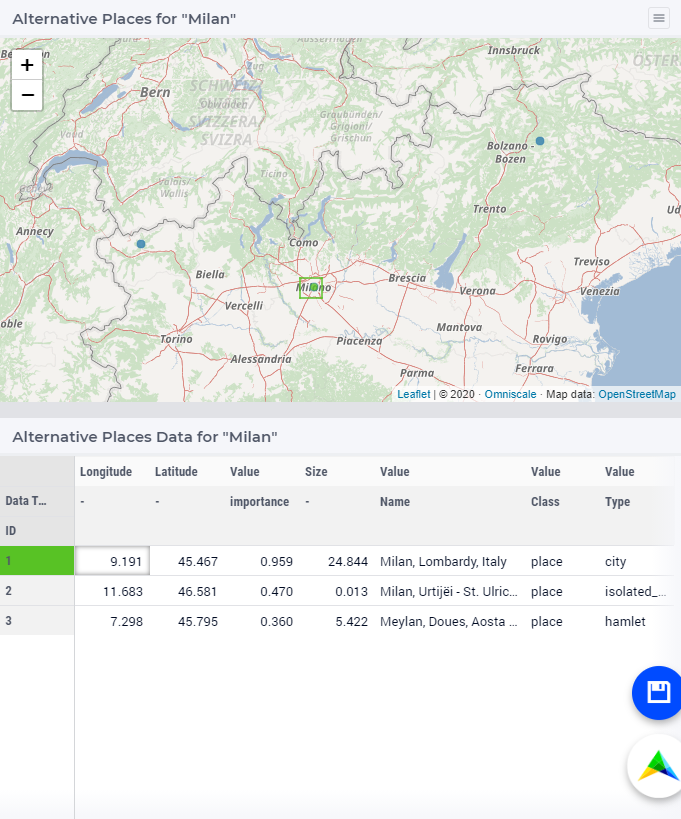Select the blue marker near Bolzano
This screenshot has height=819, width=681.
[x=540, y=141]
